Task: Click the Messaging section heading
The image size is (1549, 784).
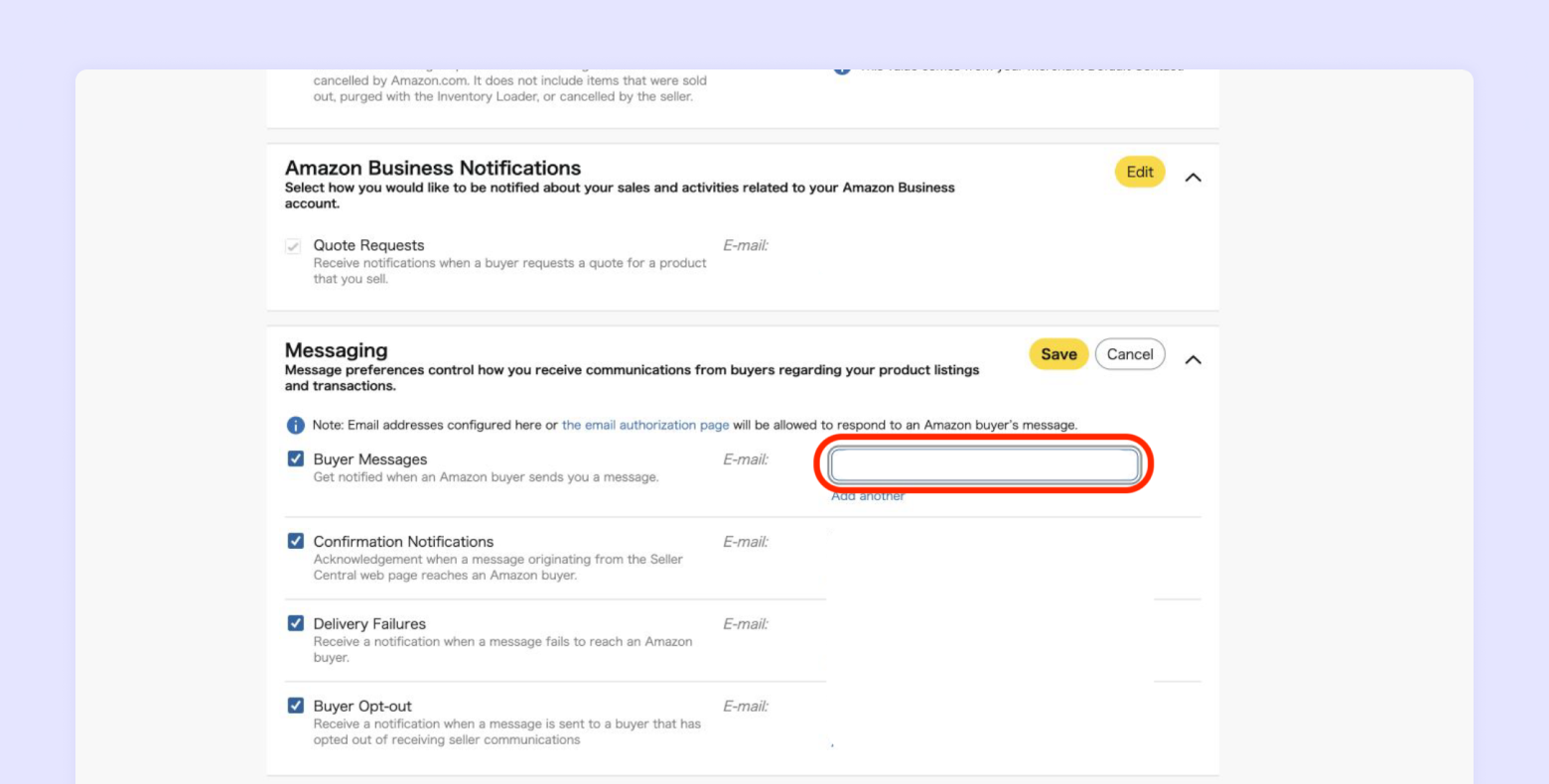Action: pos(337,350)
